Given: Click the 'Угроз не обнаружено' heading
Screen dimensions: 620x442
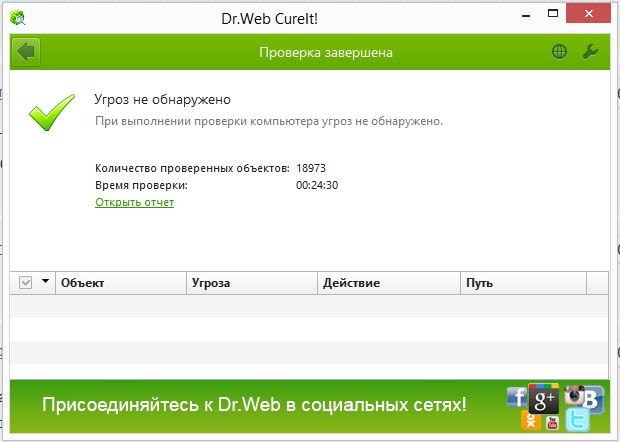Looking at the screenshot, I should tap(163, 100).
